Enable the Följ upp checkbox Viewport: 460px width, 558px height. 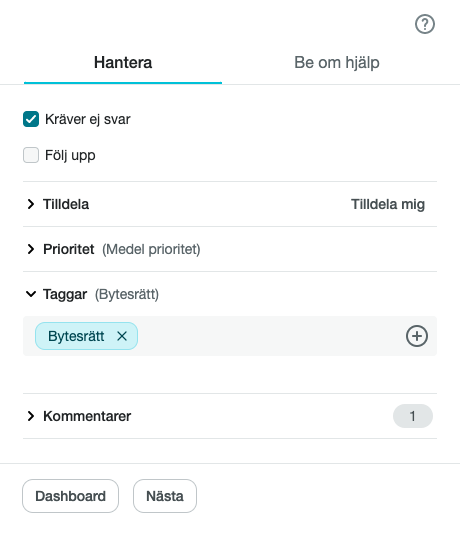tap(31, 155)
